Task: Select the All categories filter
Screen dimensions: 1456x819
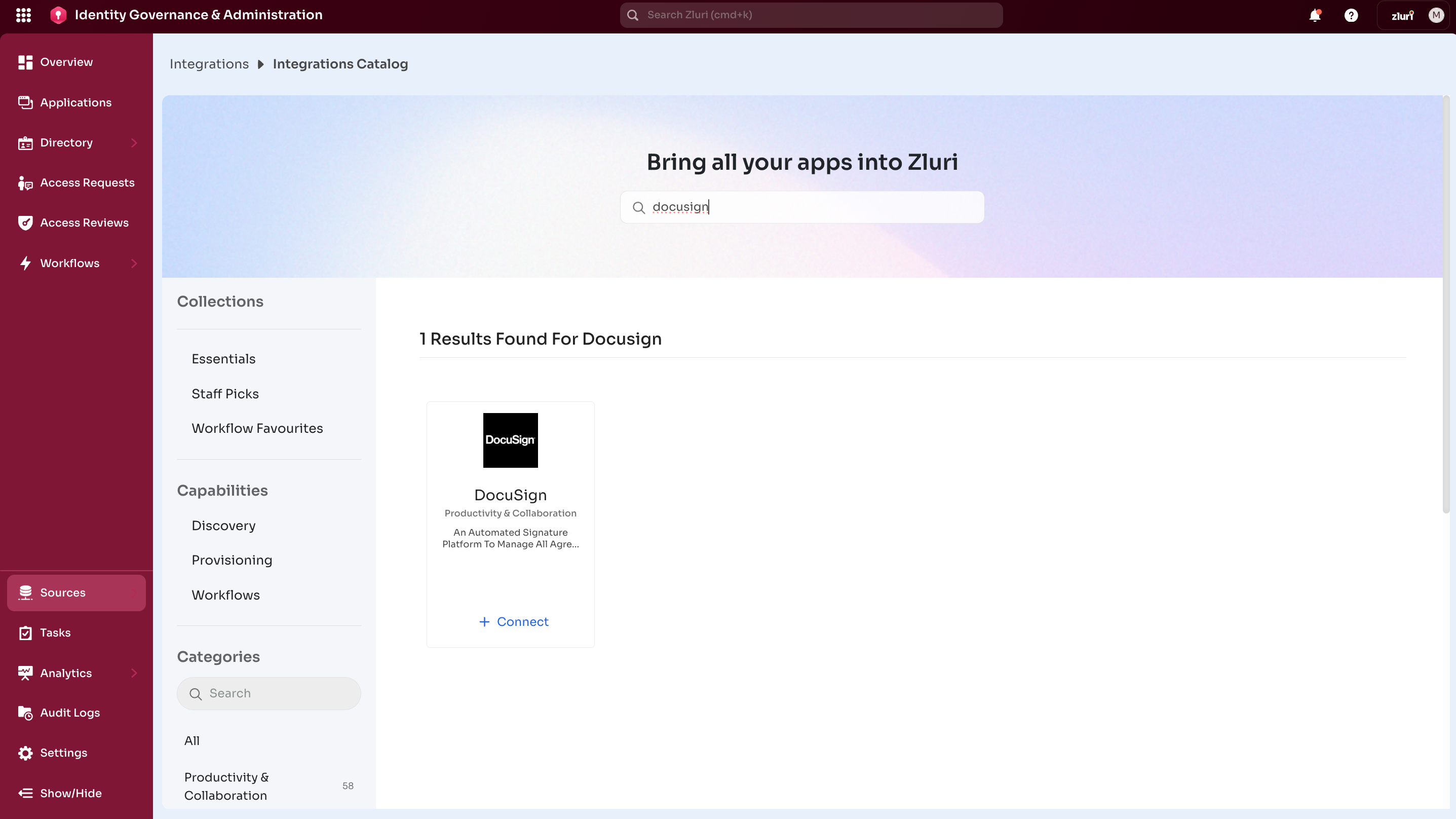Action: (x=191, y=740)
